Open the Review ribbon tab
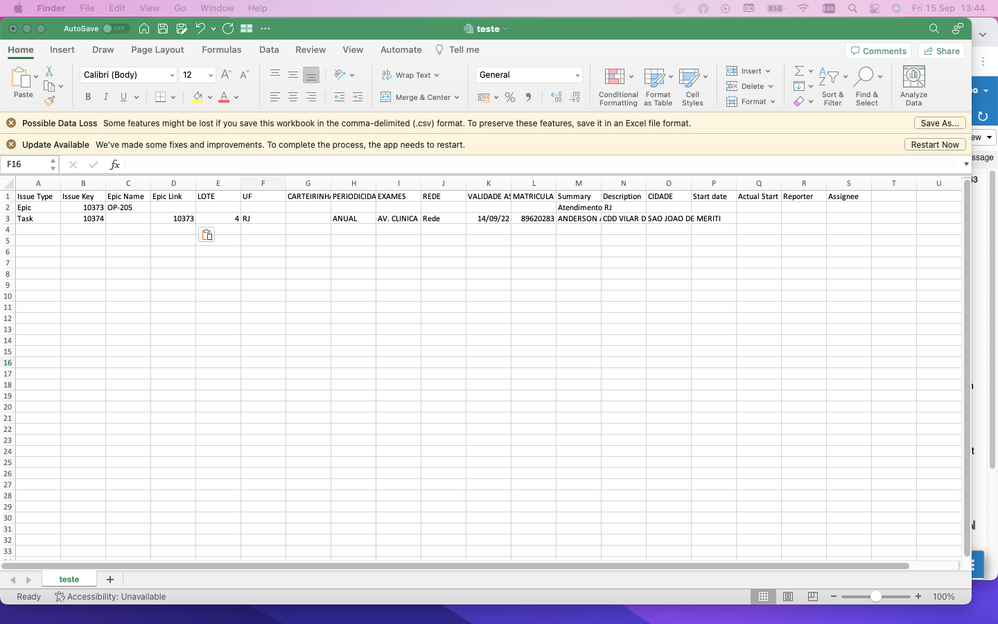This screenshot has width=998, height=624. [x=310, y=50]
